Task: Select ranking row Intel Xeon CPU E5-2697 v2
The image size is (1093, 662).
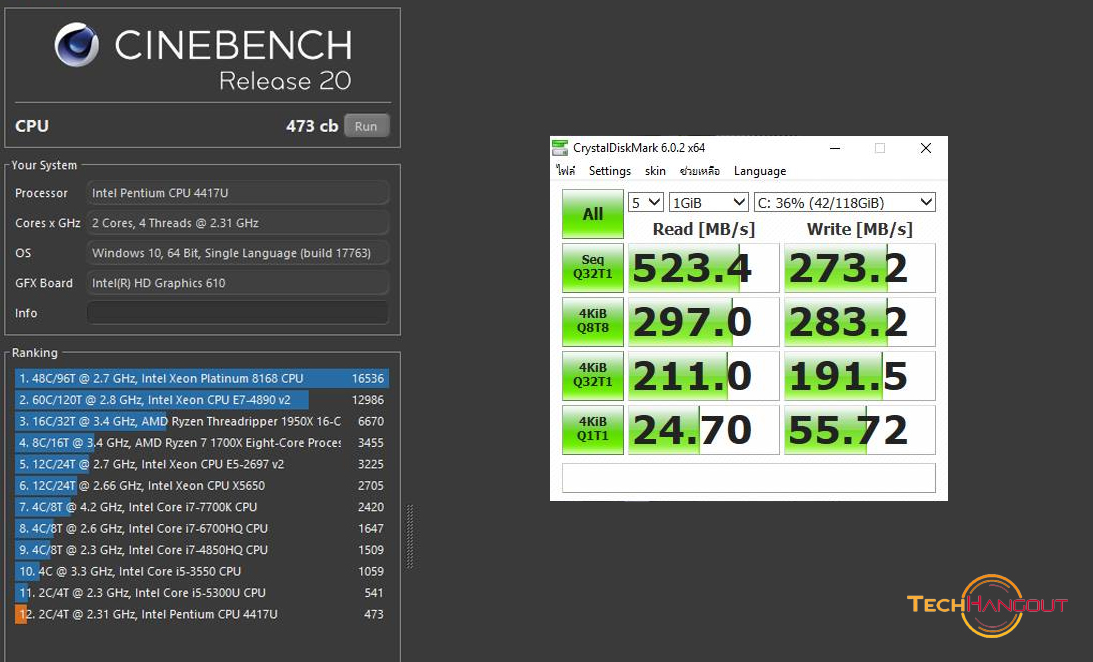Action: [x=201, y=464]
